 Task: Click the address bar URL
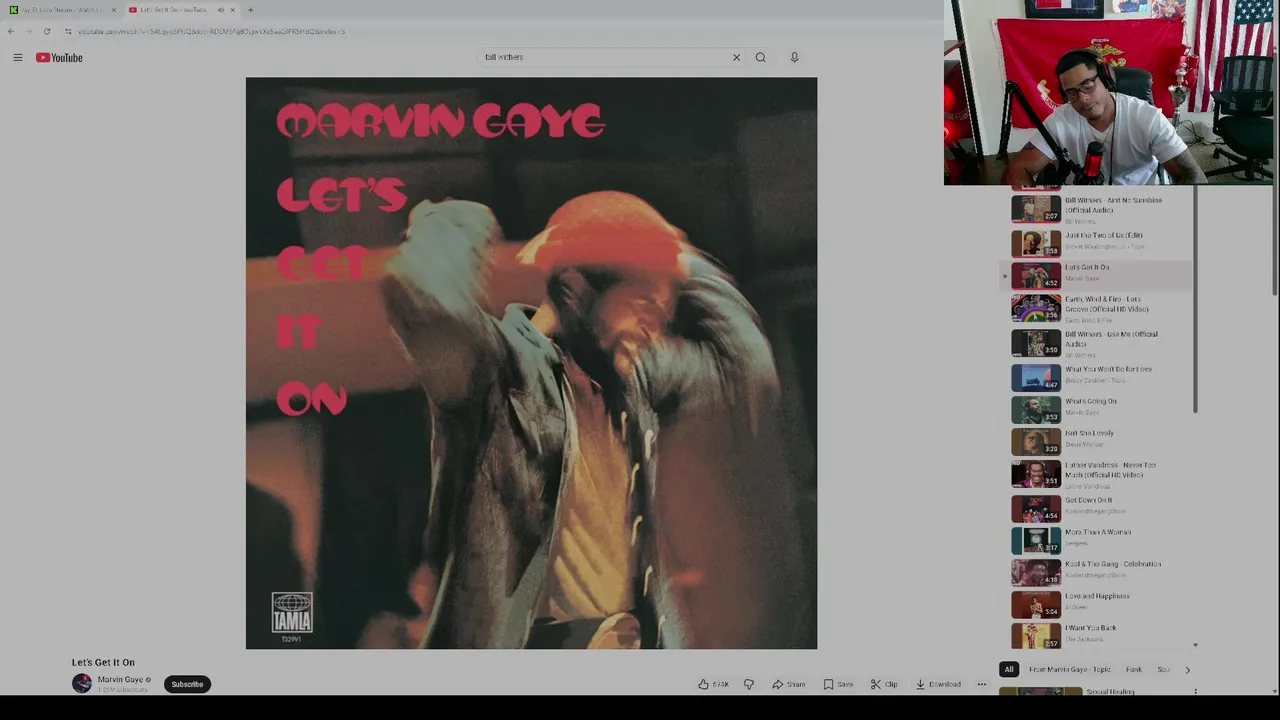pos(212,31)
